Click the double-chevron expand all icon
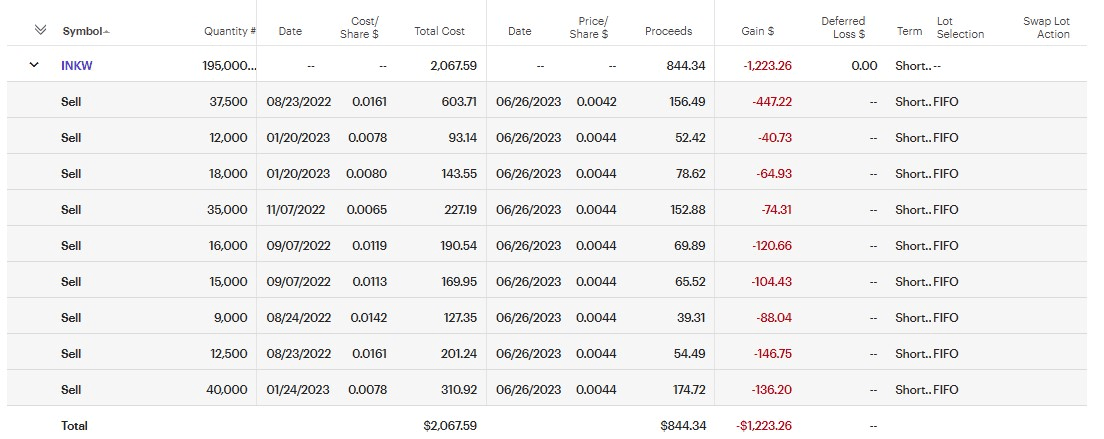Screen dimensions: 1104x439 (40, 30)
